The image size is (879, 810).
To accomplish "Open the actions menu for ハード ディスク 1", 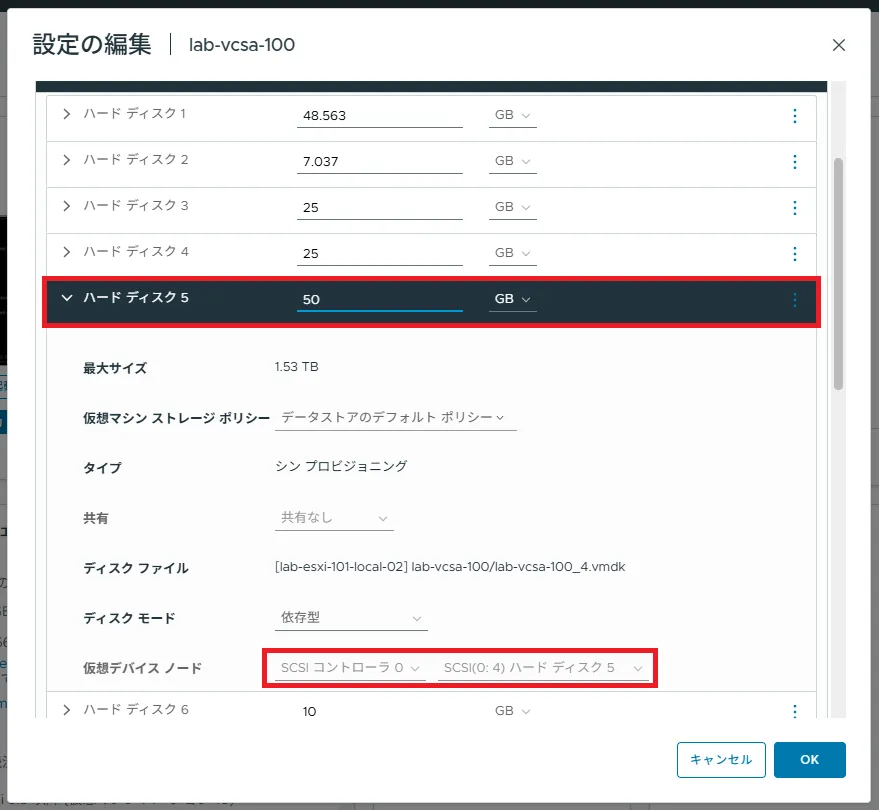I will 795,116.
